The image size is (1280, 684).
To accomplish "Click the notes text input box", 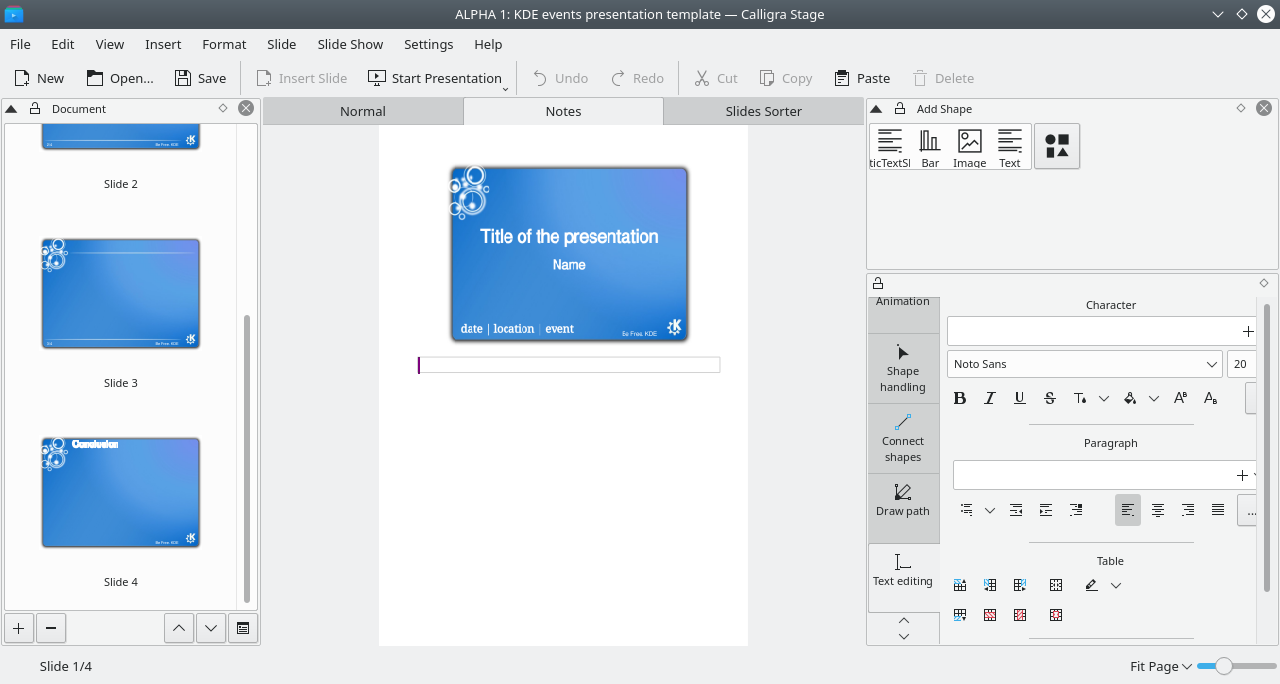I will point(569,365).
